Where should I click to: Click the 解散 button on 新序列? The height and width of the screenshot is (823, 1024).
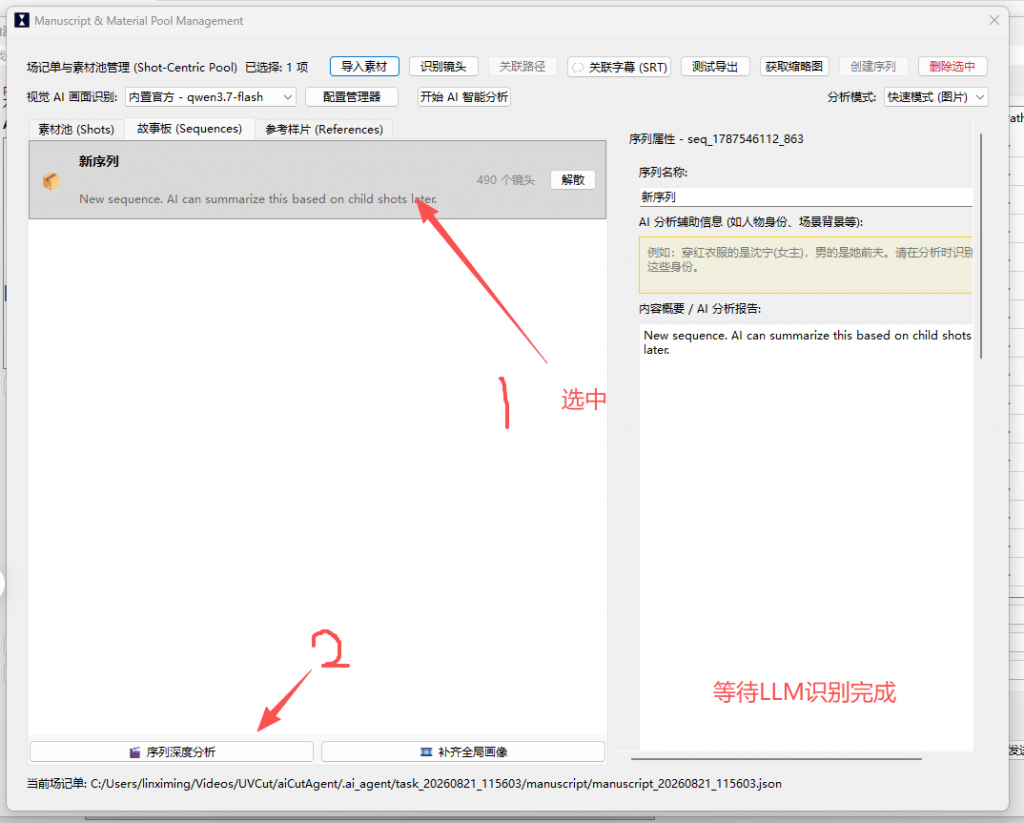573,180
